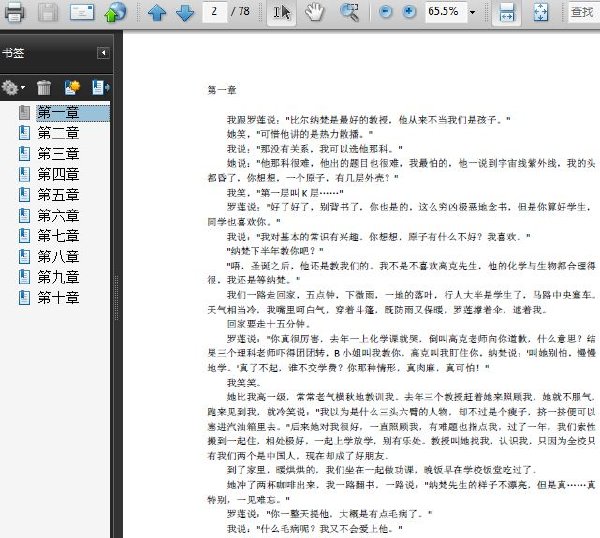Delete selected bookmark with trash icon

pyautogui.click(x=44, y=88)
